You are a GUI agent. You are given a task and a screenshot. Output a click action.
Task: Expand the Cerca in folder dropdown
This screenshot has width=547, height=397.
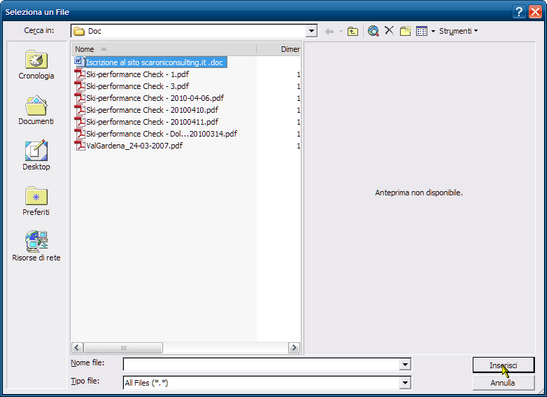coord(311,31)
